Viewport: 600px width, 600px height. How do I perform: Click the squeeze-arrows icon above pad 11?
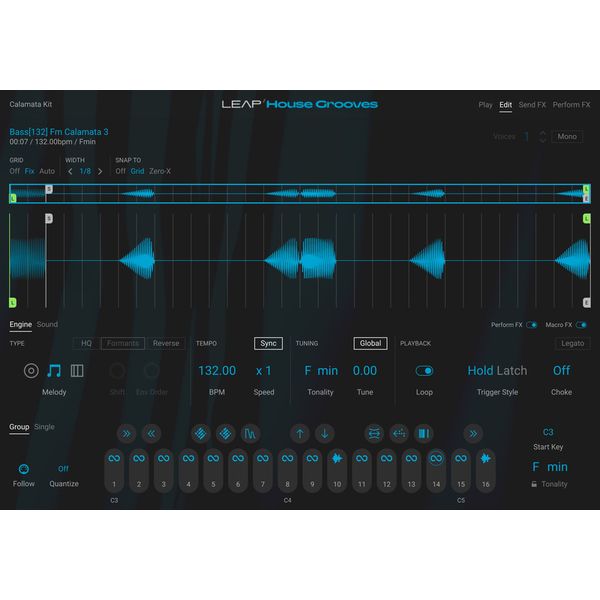(374, 434)
